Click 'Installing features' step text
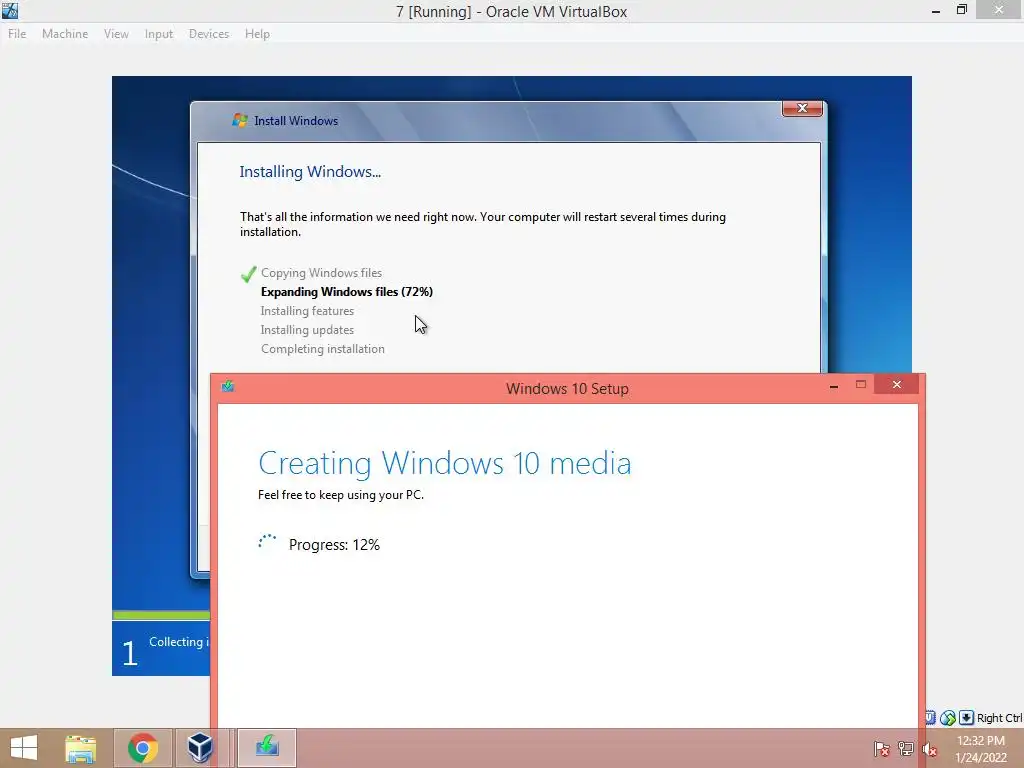Screen dimensions: 1024x768 pyautogui.click(x=307, y=311)
